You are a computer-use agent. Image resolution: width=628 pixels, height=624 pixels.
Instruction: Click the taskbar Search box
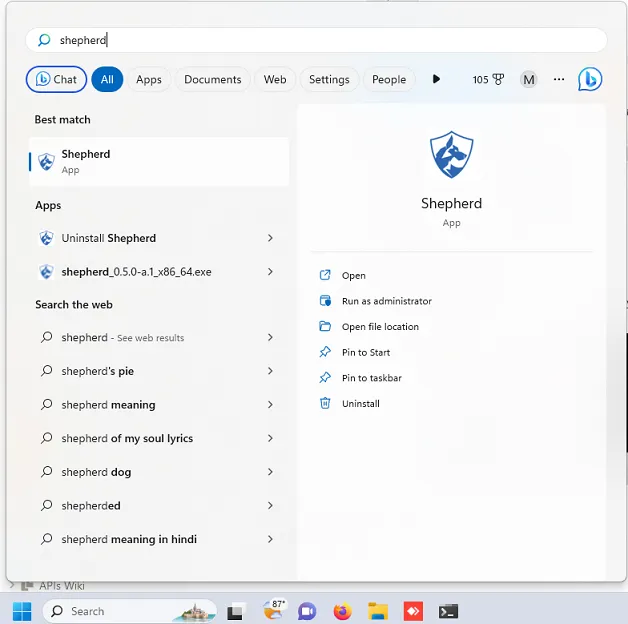130,611
